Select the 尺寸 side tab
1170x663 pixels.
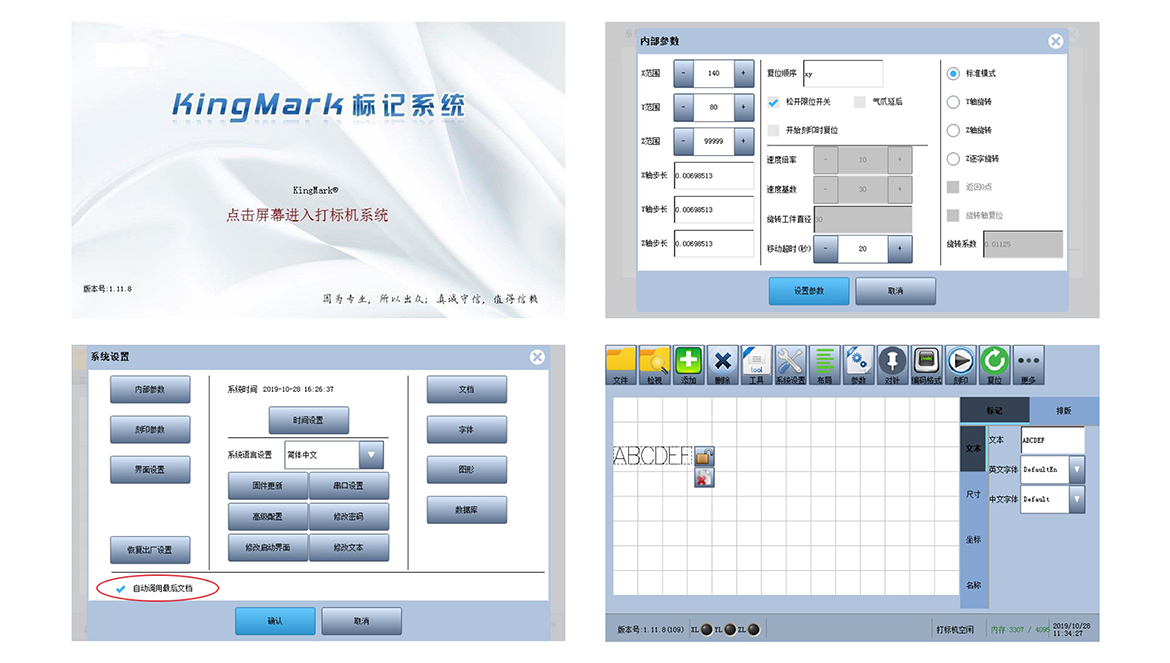click(x=973, y=494)
